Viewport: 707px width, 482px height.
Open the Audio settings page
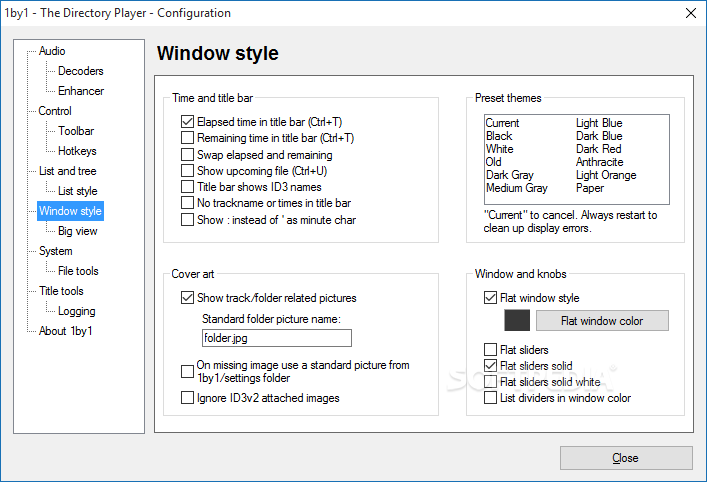52,51
